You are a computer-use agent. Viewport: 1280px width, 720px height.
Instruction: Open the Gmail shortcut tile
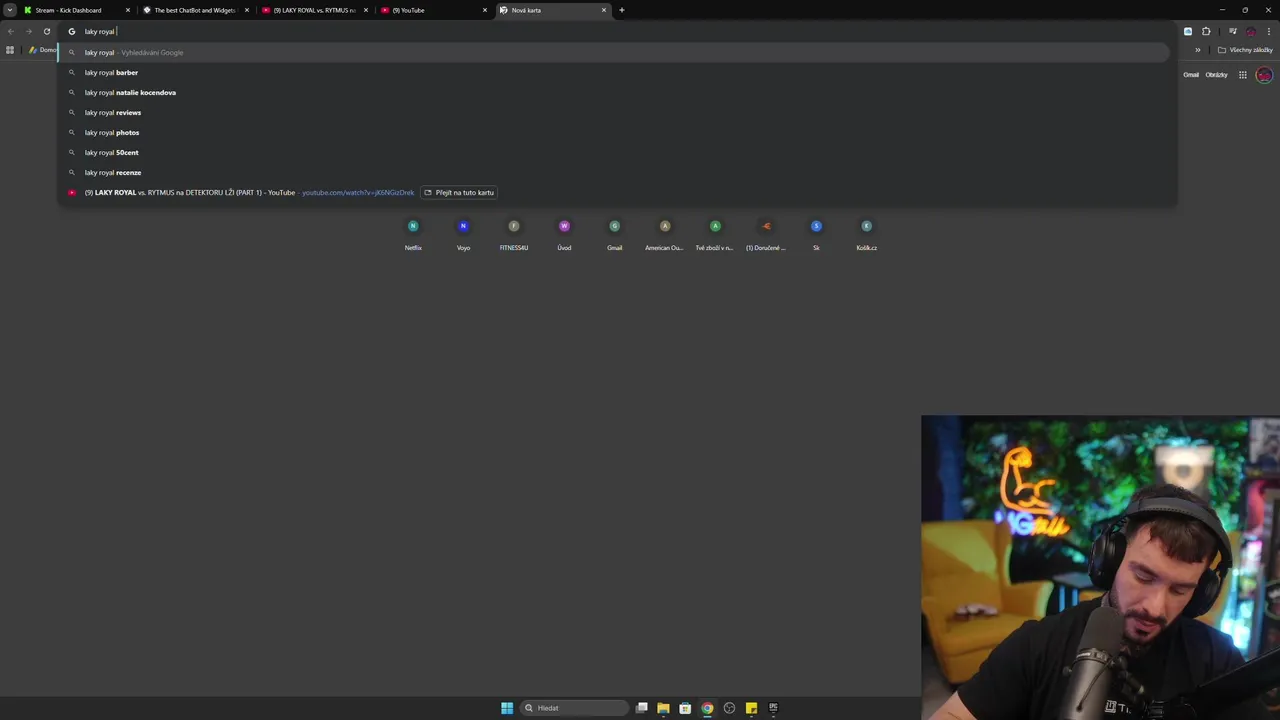(615, 234)
